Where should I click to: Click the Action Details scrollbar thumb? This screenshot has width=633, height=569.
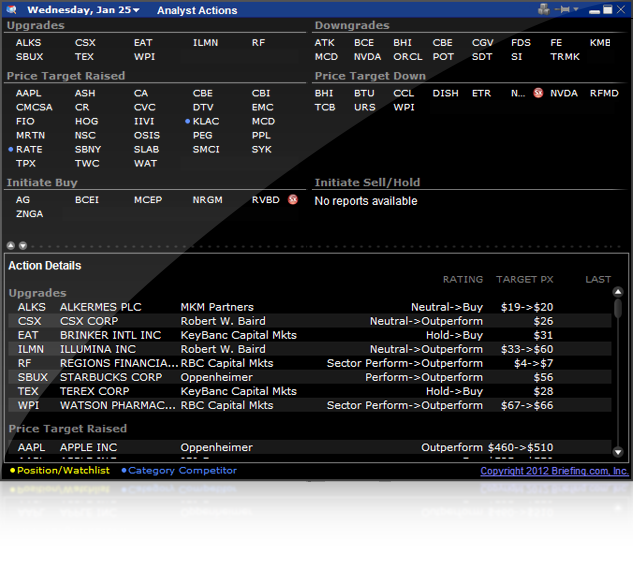[618, 308]
